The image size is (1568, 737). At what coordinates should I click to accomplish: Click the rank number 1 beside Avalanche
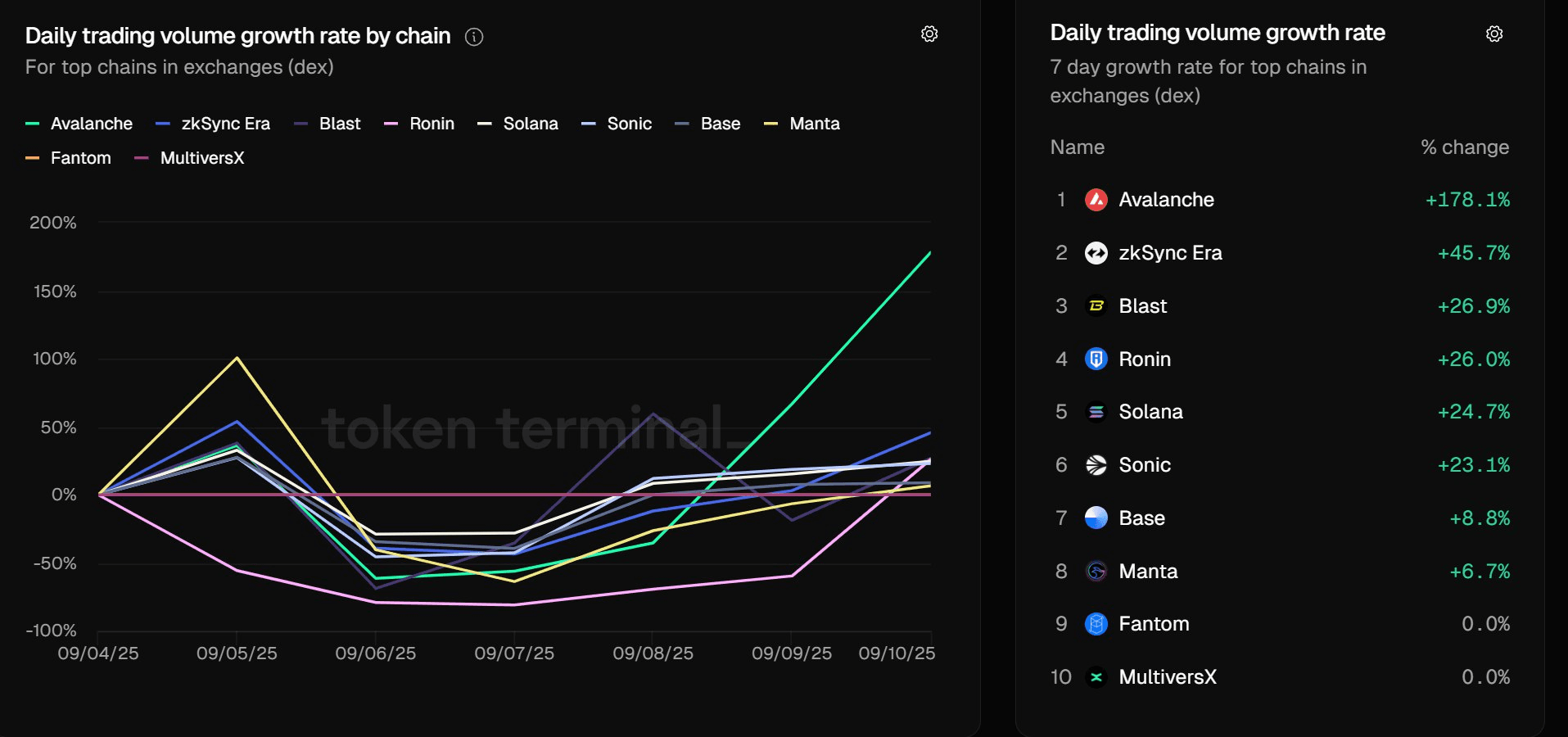1061,200
